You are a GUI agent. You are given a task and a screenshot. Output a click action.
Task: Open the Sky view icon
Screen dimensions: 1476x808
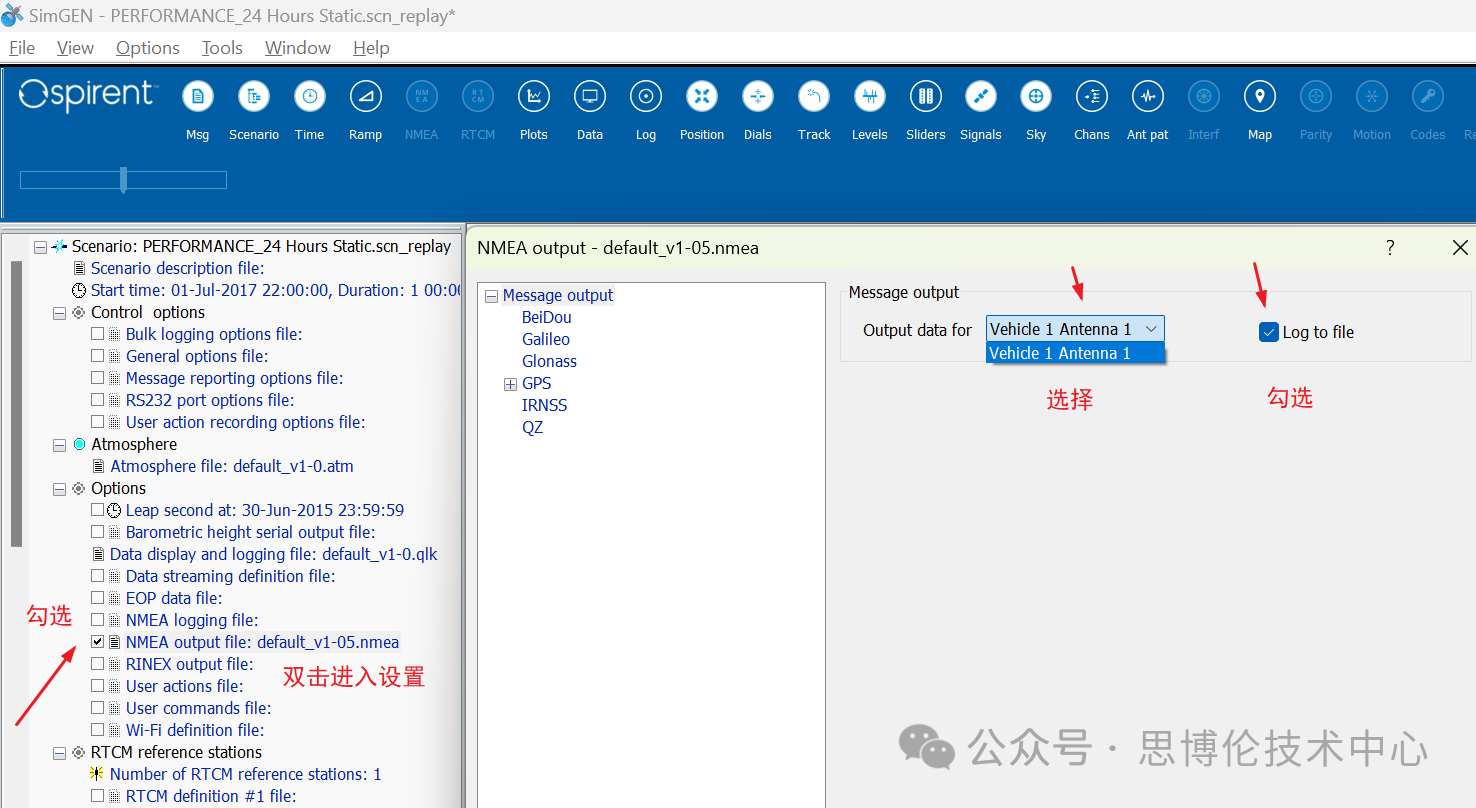1036,97
